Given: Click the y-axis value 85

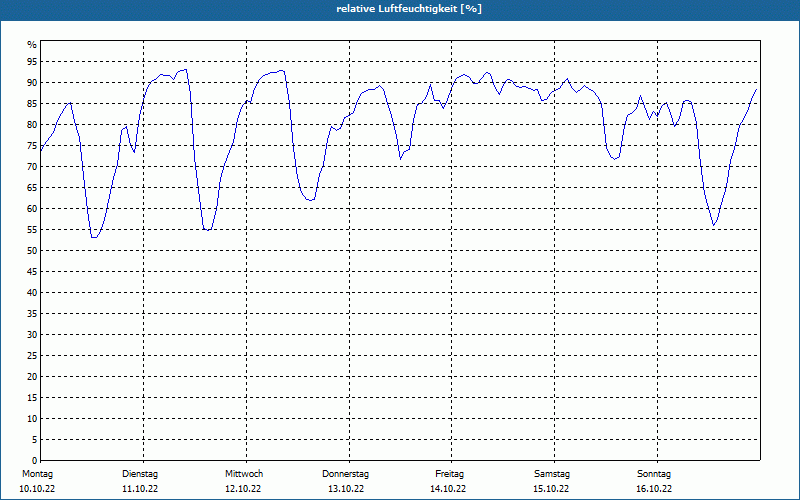Looking at the screenshot, I should click(32, 104).
